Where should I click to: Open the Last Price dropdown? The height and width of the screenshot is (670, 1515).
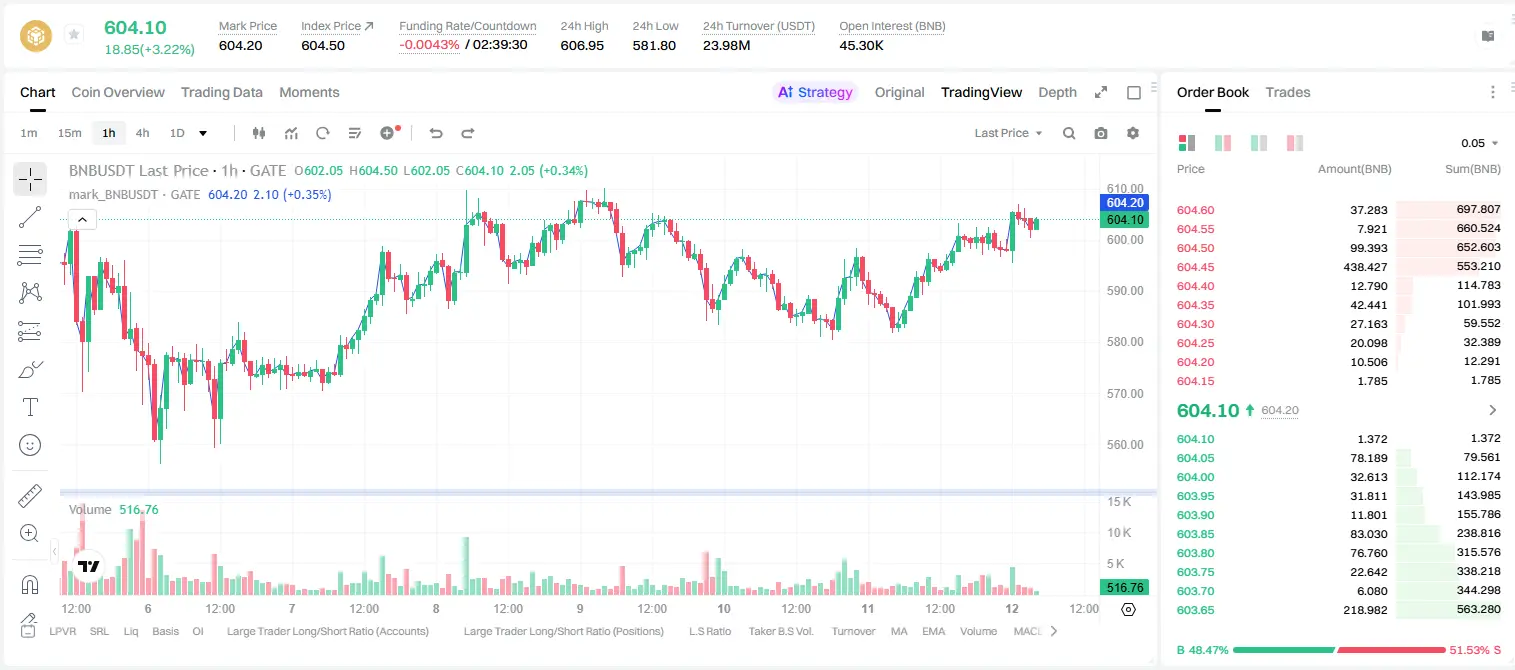pos(1008,133)
